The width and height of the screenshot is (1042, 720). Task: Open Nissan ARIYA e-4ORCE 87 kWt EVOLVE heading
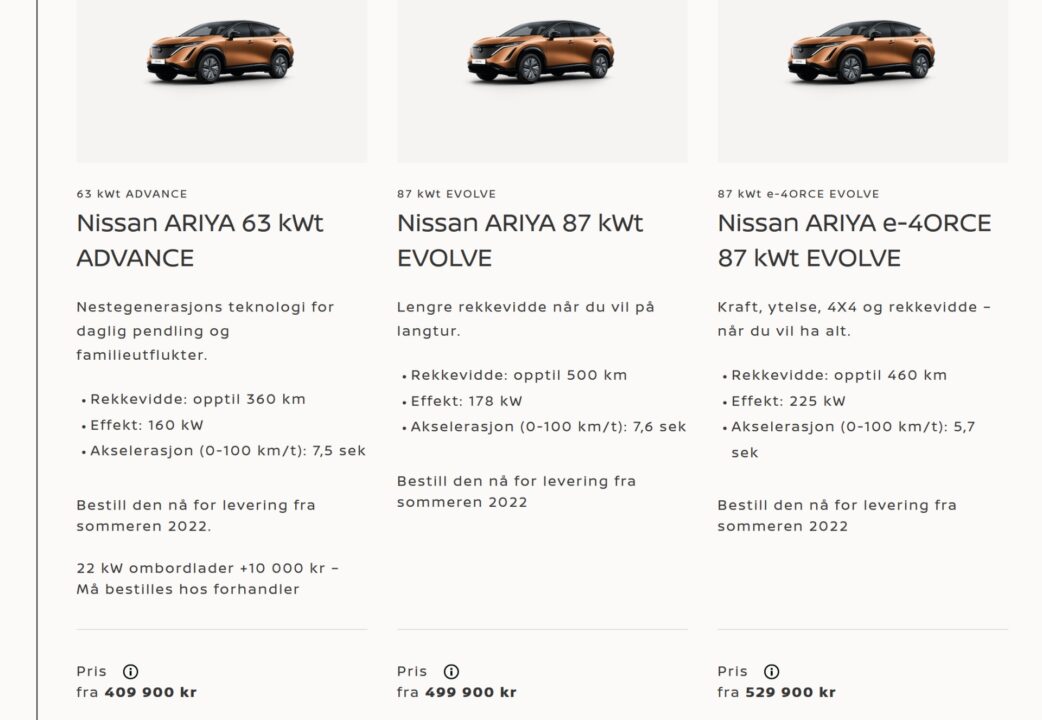point(854,240)
